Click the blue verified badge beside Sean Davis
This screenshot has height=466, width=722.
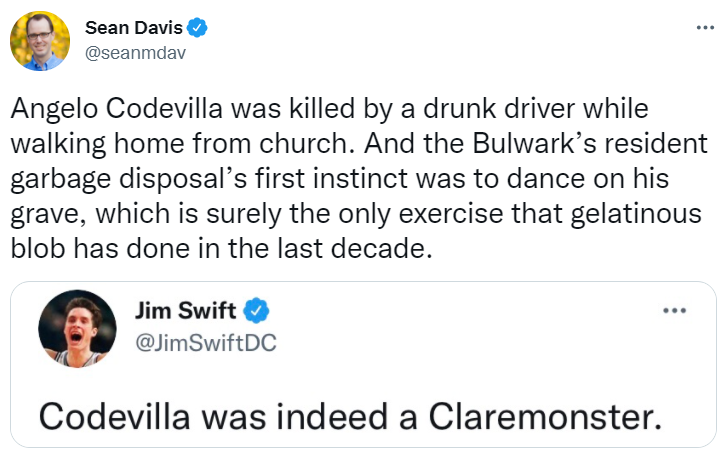pyautogui.click(x=197, y=28)
